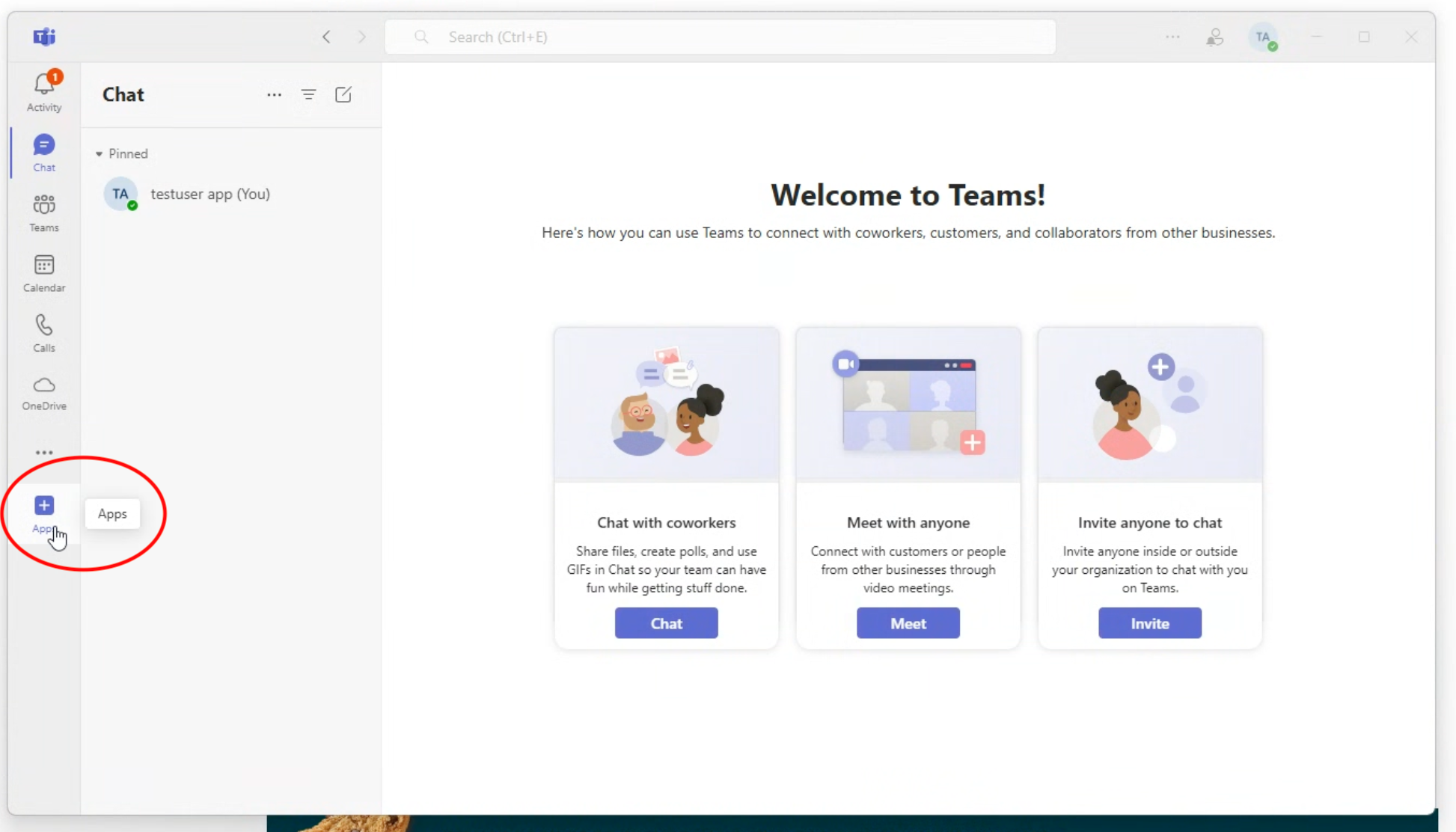Image resolution: width=1456 pixels, height=832 pixels.
Task: Open the Calendar view
Action: pos(44,272)
